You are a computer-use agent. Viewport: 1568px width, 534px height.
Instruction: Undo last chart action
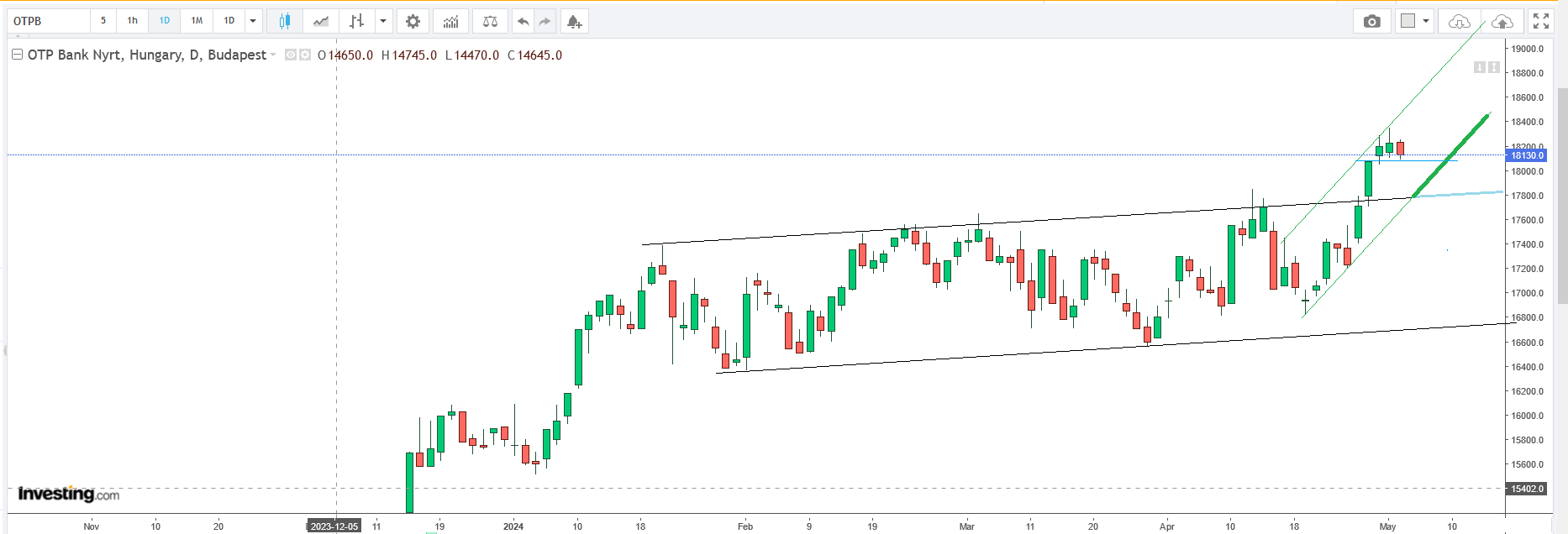[524, 21]
